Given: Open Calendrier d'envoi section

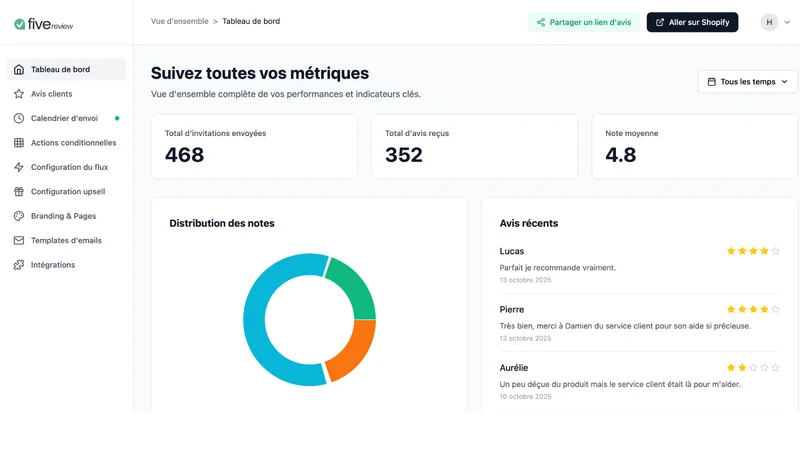Looking at the screenshot, I should (x=66, y=118).
